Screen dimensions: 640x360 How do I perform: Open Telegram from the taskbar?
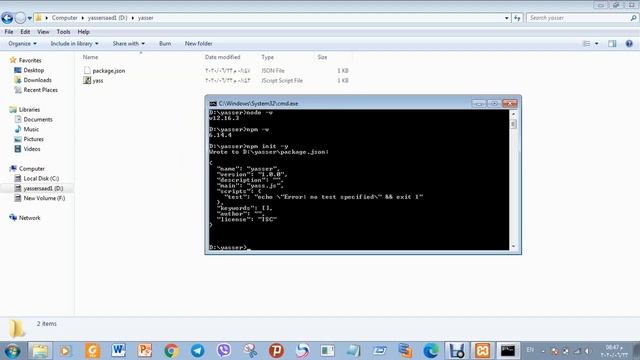point(198,351)
